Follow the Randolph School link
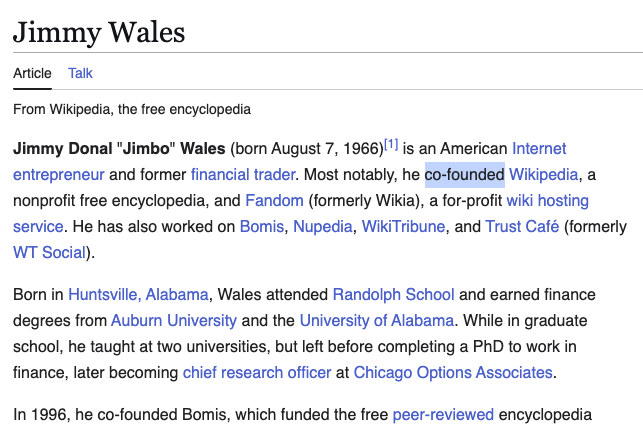Viewport: 643px width, 433px height. 393,294
